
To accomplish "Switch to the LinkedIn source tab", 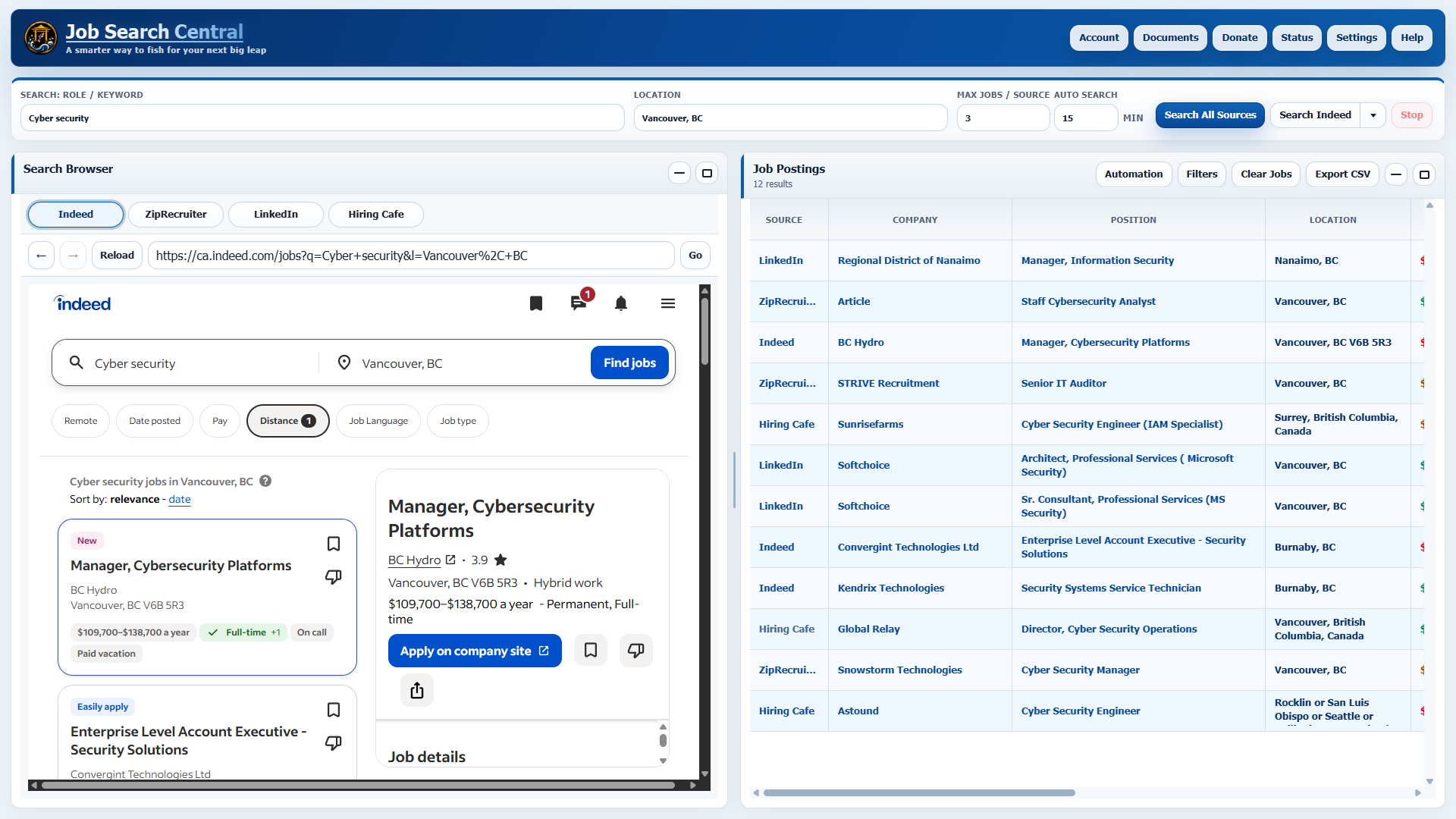I will [276, 215].
